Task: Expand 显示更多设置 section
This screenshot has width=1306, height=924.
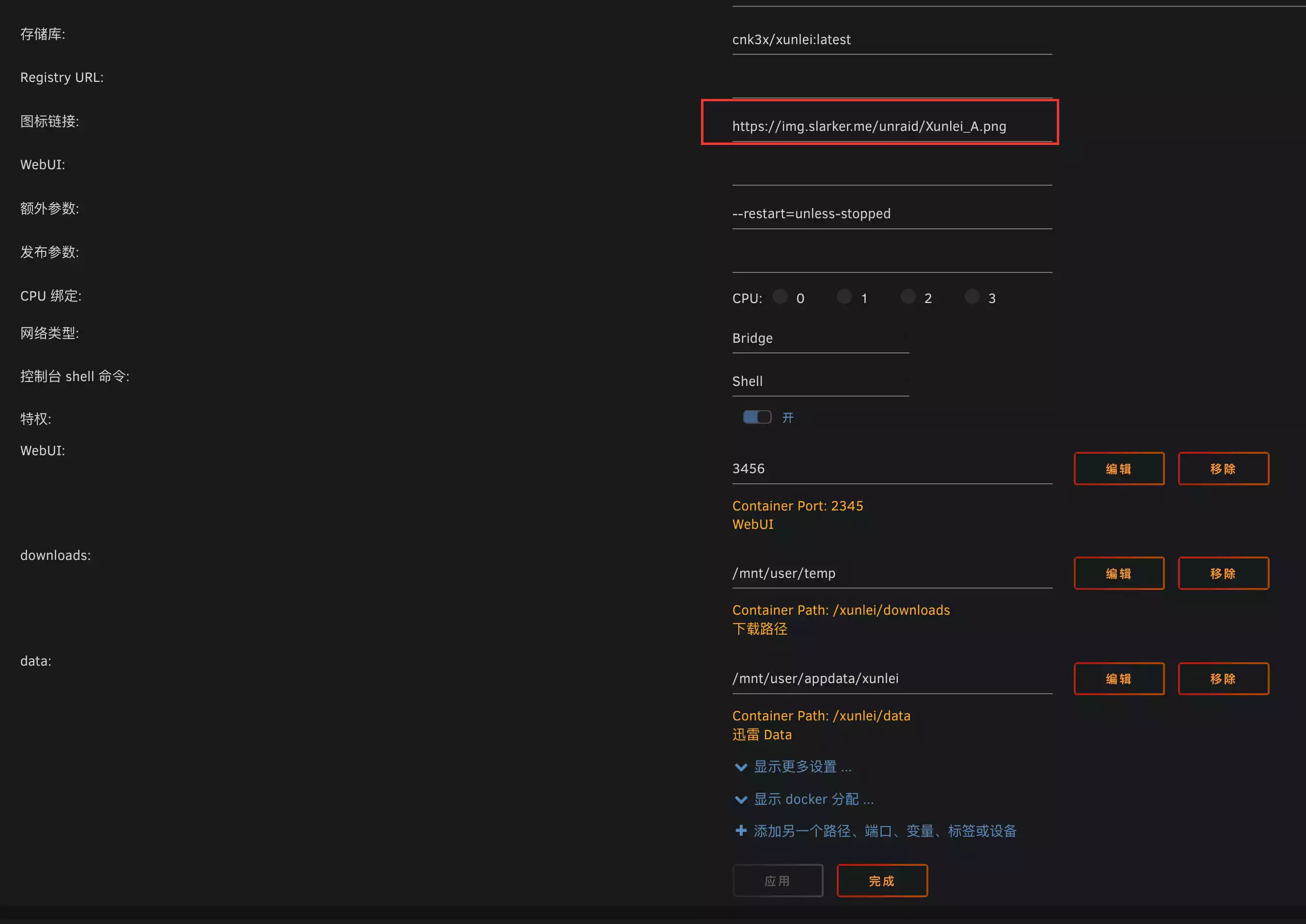Action: coord(802,767)
